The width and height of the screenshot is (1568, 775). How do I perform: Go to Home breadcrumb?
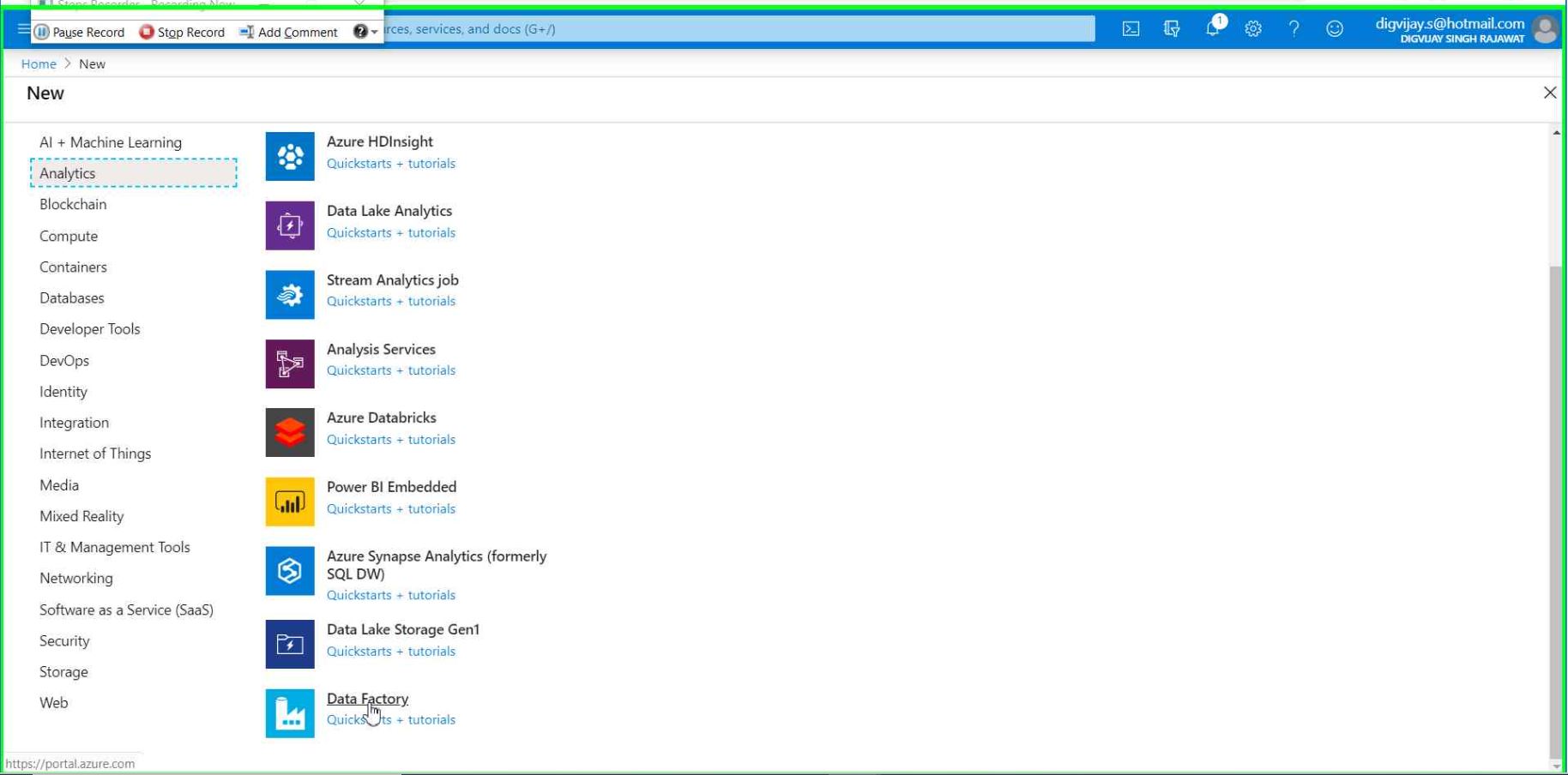point(39,64)
